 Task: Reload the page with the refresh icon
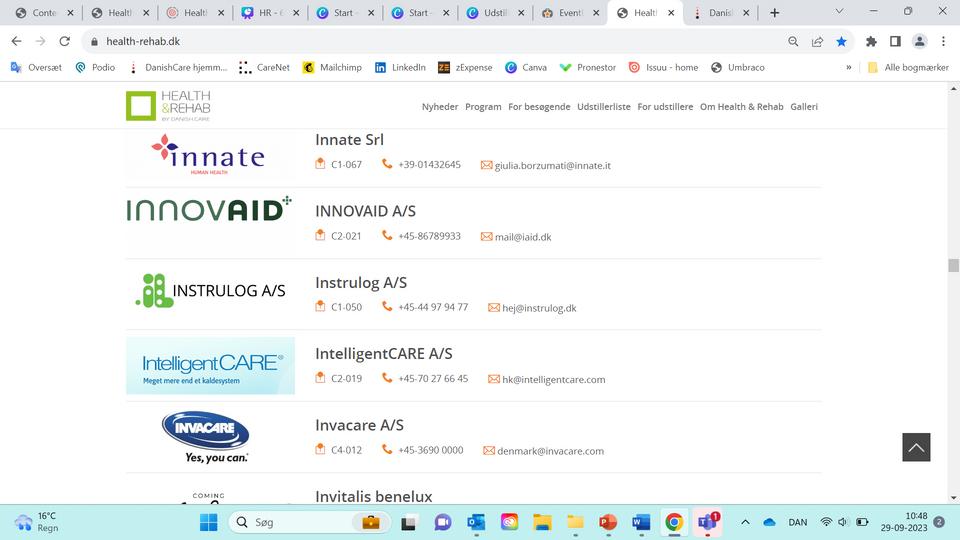64,41
